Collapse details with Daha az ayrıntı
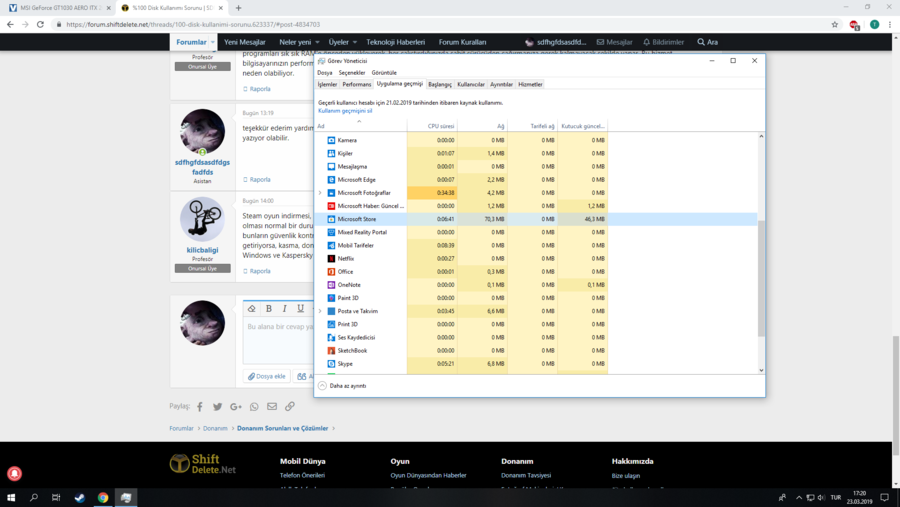 point(342,386)
